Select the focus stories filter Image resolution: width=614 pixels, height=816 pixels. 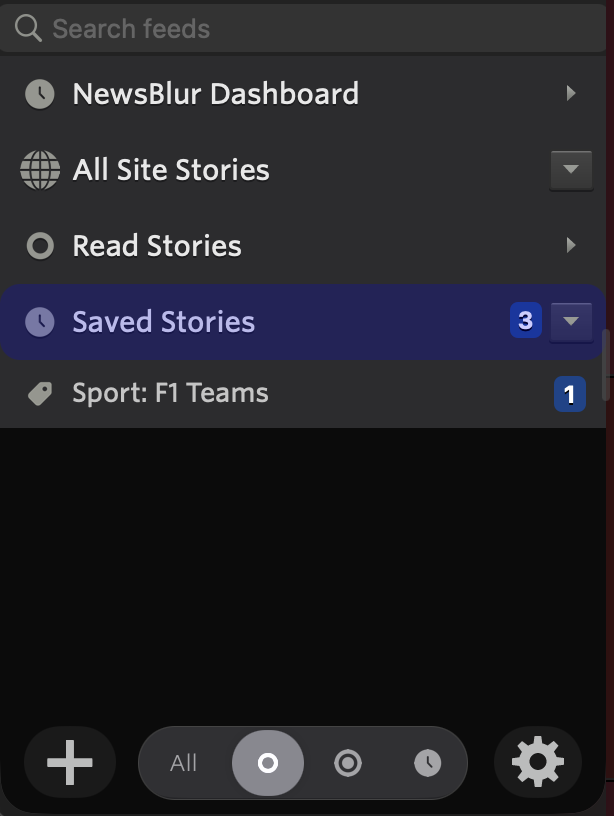click(348, 764)
